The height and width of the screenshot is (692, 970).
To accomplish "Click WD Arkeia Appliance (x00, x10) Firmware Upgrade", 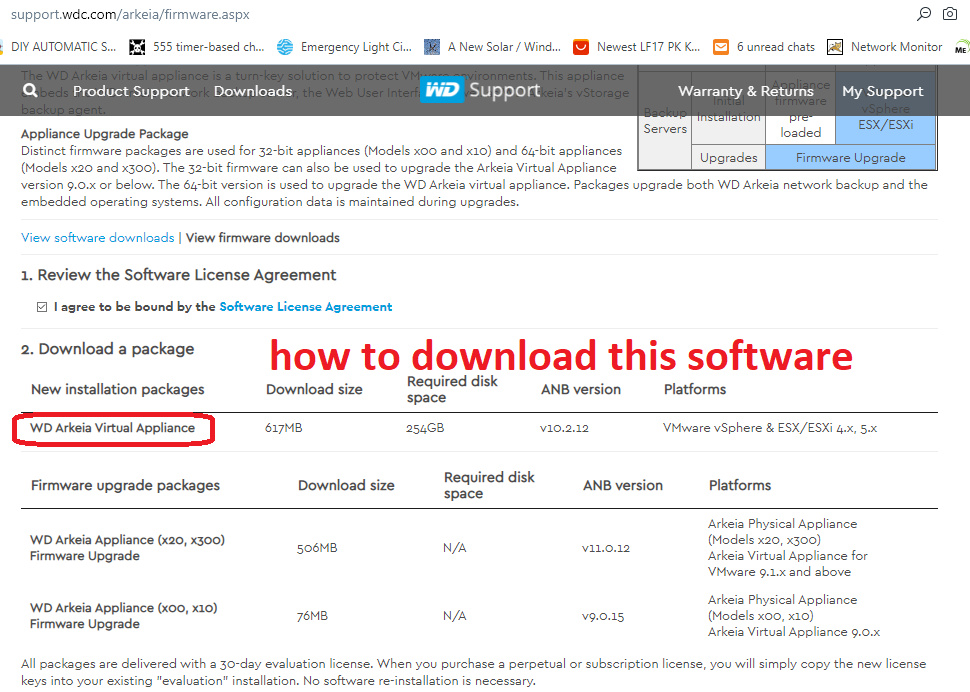I will click(124, 616).
